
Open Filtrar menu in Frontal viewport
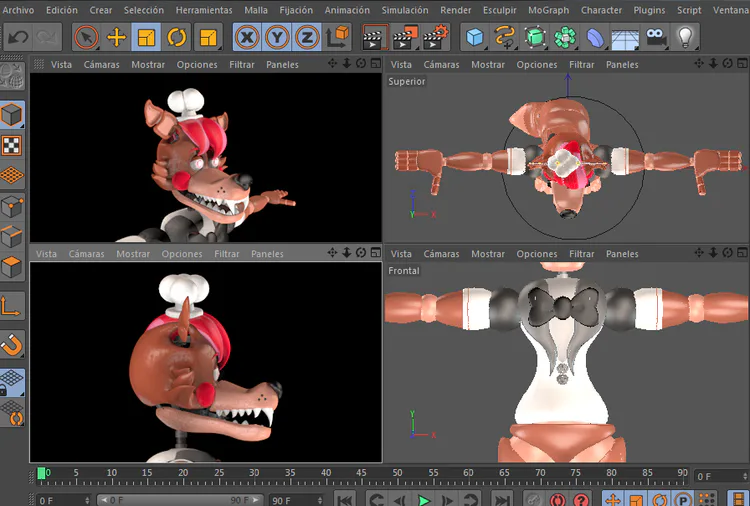point(582,254)
